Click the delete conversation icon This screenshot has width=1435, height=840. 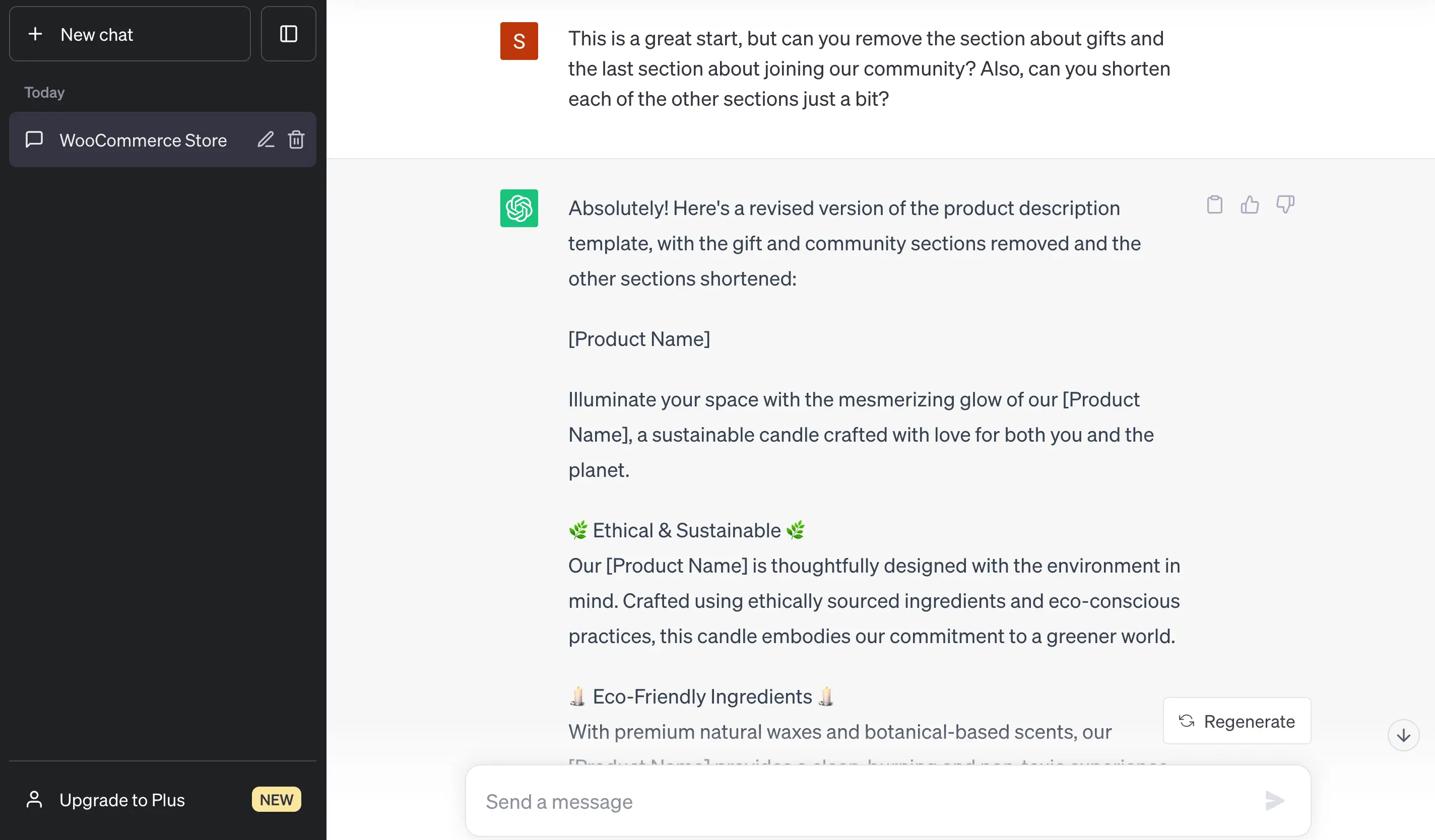tap(297, 140)
